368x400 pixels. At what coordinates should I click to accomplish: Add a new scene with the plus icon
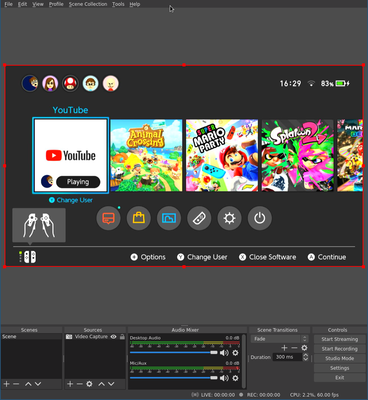[x=7, y=384]
